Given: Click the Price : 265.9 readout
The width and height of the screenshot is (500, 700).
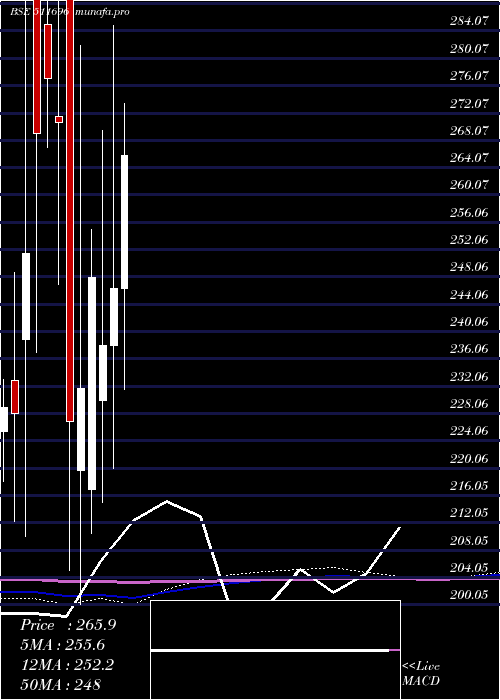Looking at the screenshot, I should (68, 625).
